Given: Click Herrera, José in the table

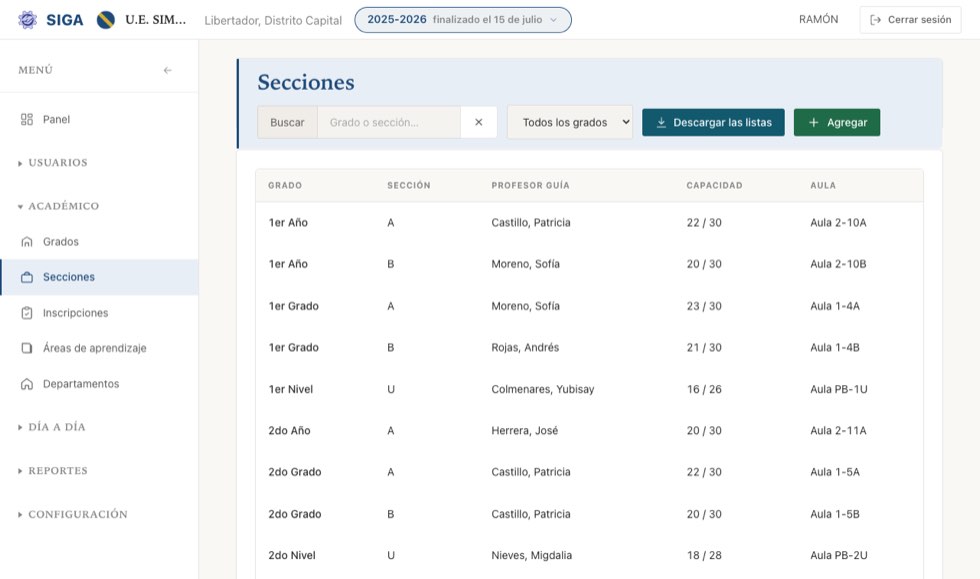Looking at the screenshot, I should coord(524,431).
